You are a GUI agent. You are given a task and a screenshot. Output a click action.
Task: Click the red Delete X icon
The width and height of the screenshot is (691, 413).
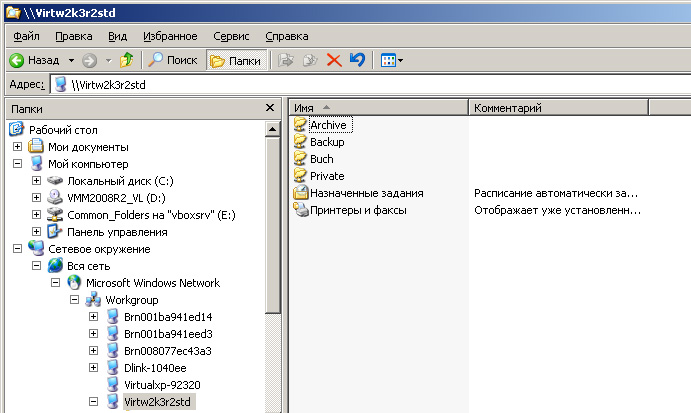(x=334, y=60)
